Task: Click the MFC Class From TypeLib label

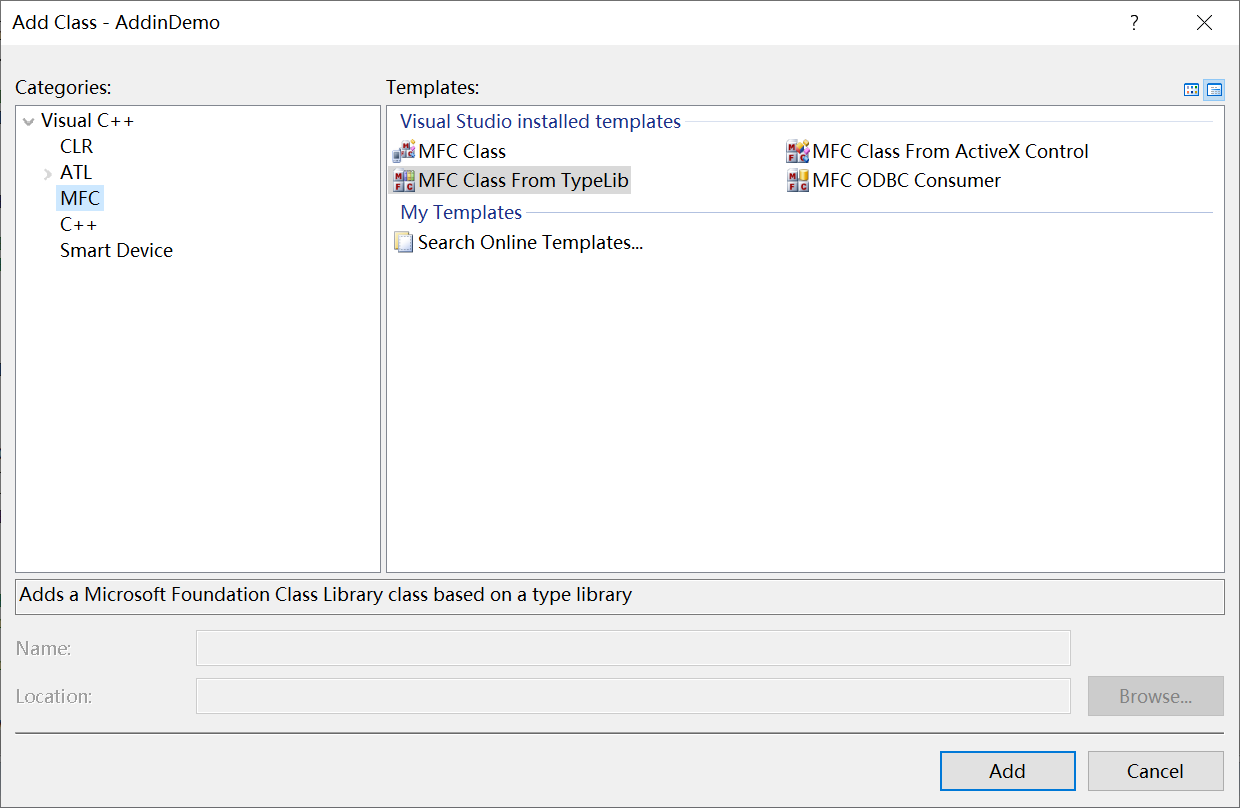Action: pos(524,181)
